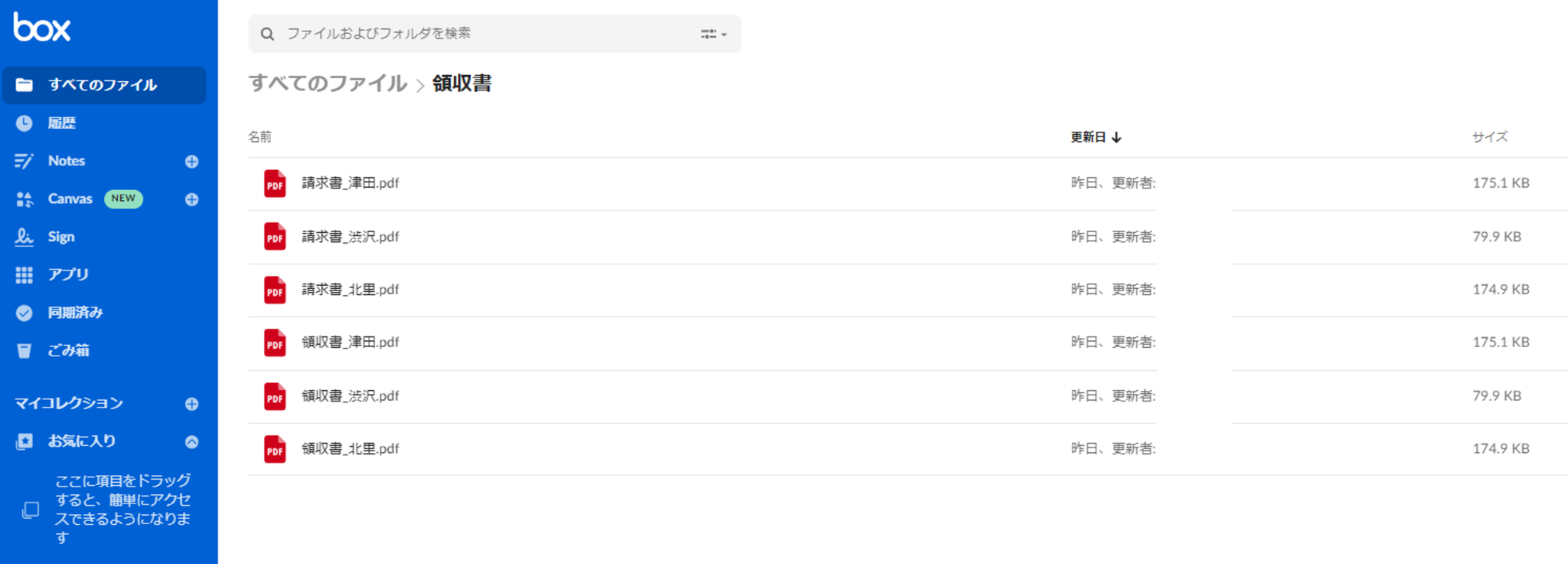Viewport: 1568px width, 564px height.
Task: Click the Box logo in top-left corner
Action: click(x=41, y=27)
